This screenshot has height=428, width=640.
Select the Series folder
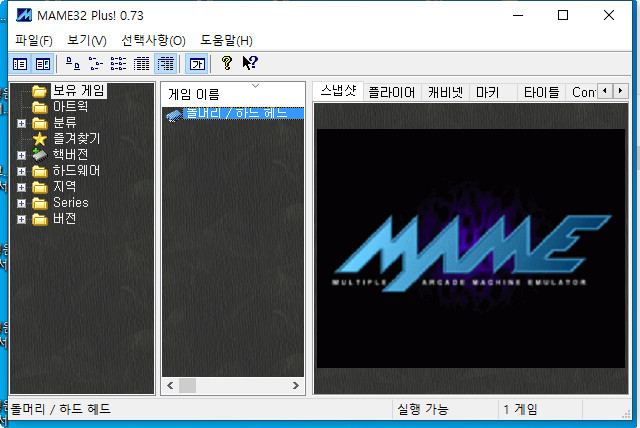click(x=71, y=203)
